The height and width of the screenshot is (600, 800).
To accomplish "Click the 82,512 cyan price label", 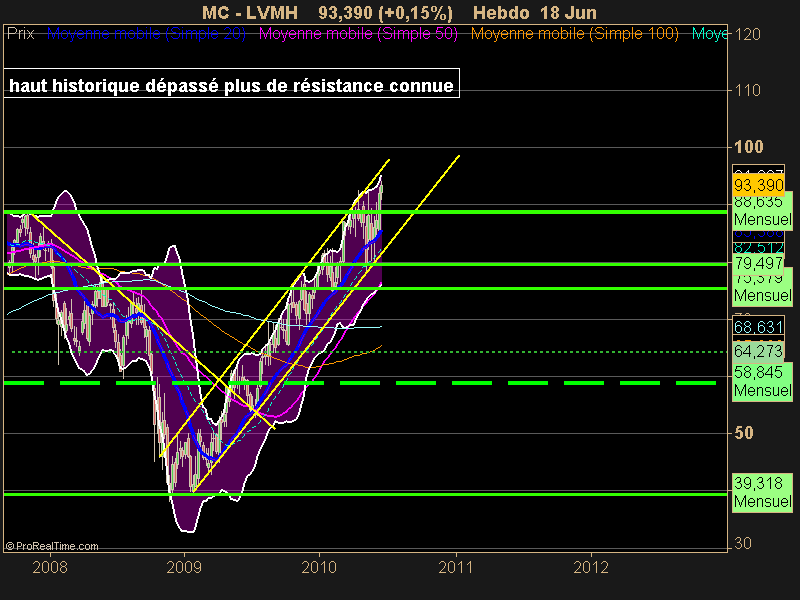I will coord(759,247).
